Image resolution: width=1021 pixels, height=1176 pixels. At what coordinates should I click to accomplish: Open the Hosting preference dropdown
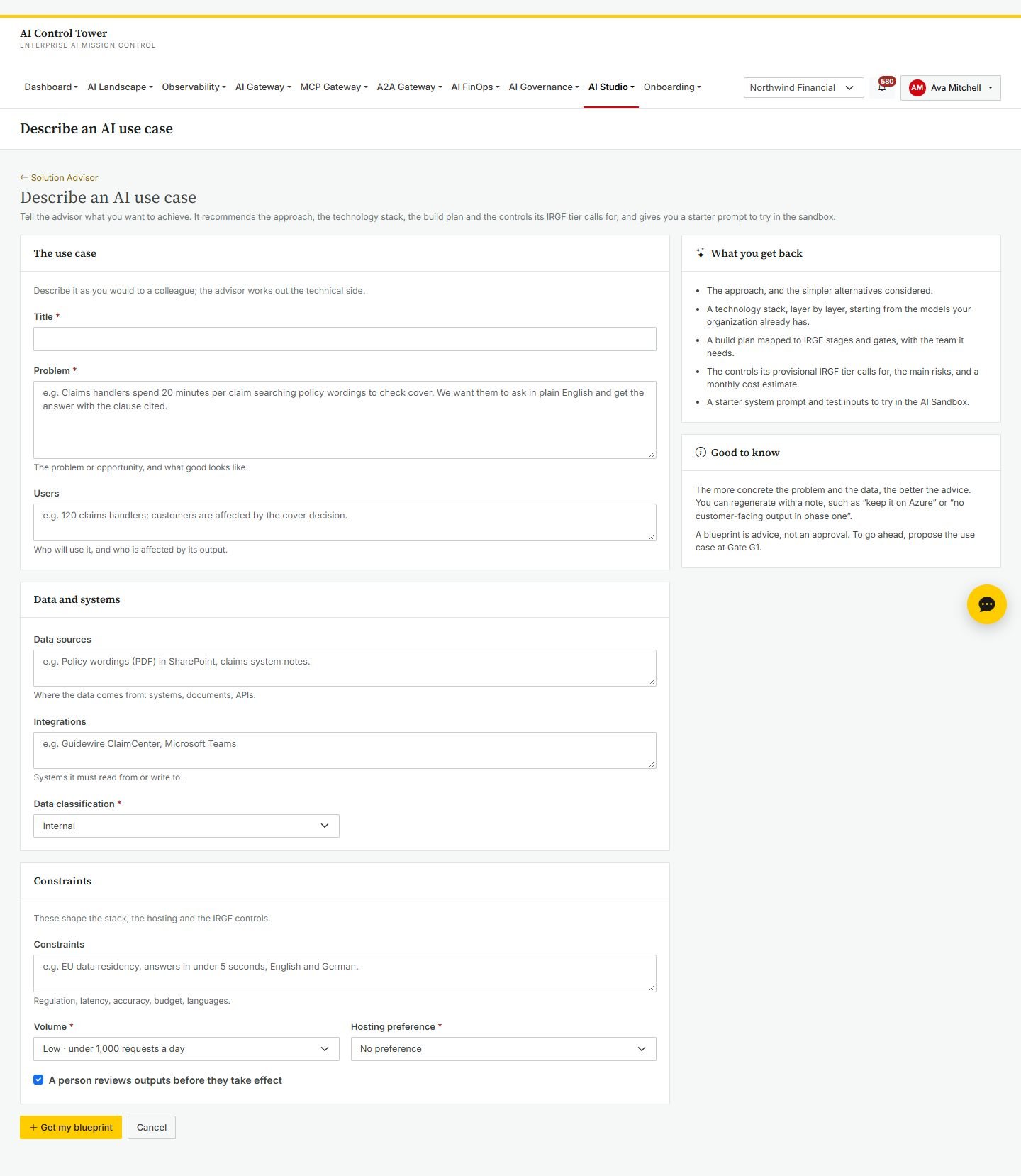point(503,1048)
